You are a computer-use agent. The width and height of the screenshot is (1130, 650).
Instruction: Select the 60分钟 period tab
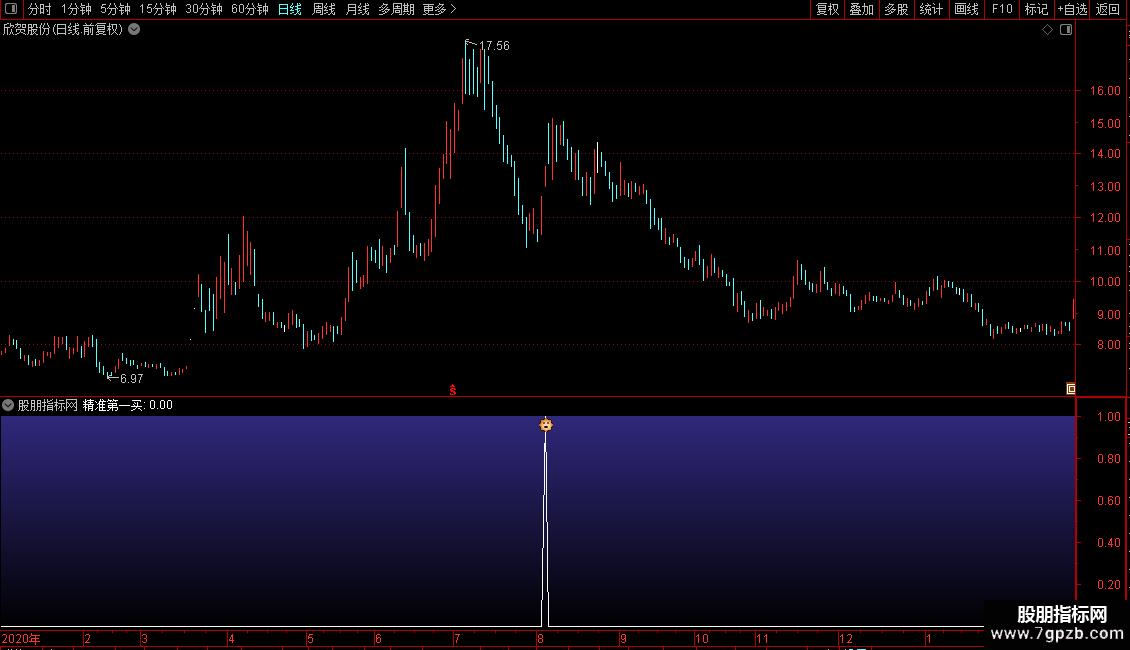coord(249,9)
